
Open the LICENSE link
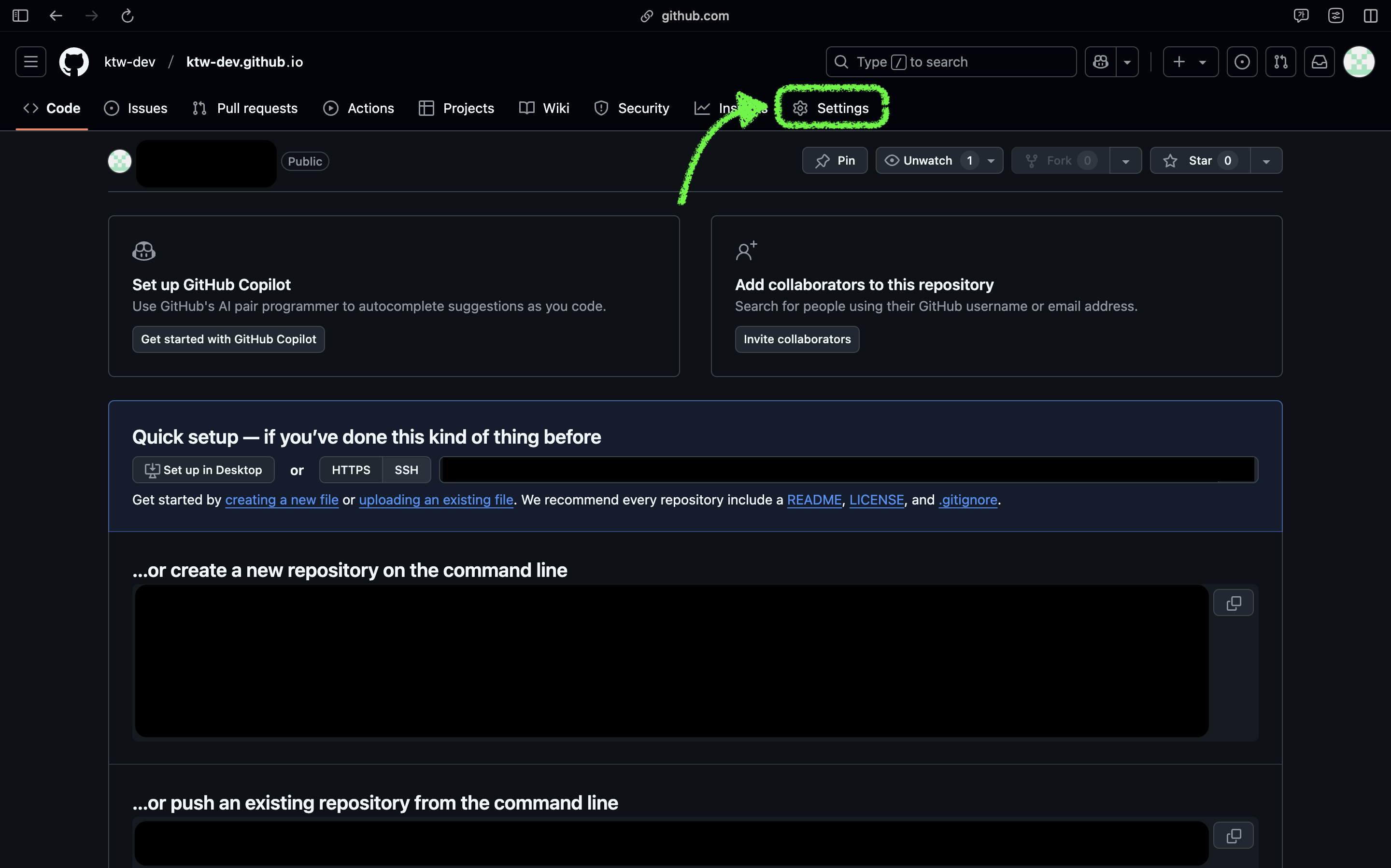877,500
